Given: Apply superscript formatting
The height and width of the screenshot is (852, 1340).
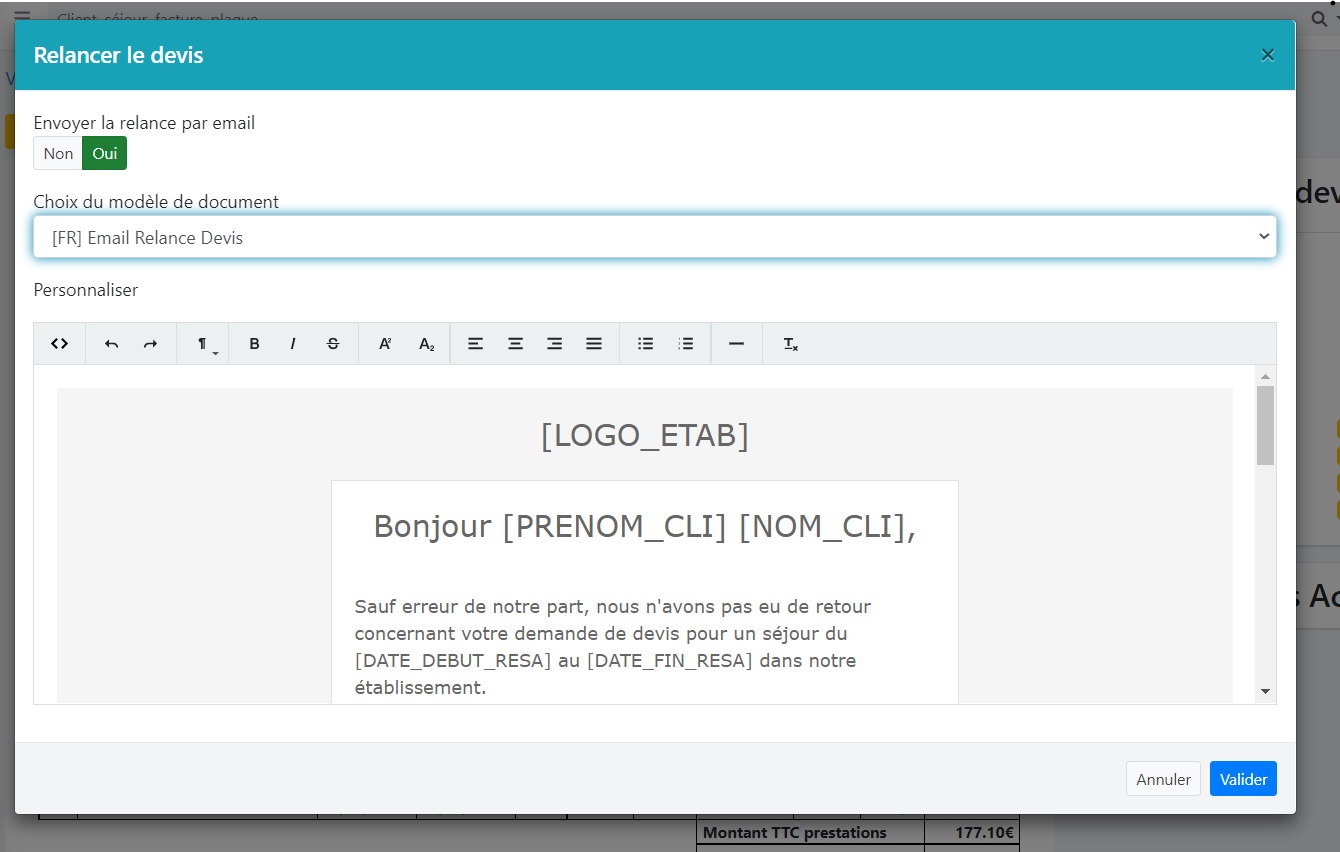Looking at the screenshot, I should tap(385, 344).
